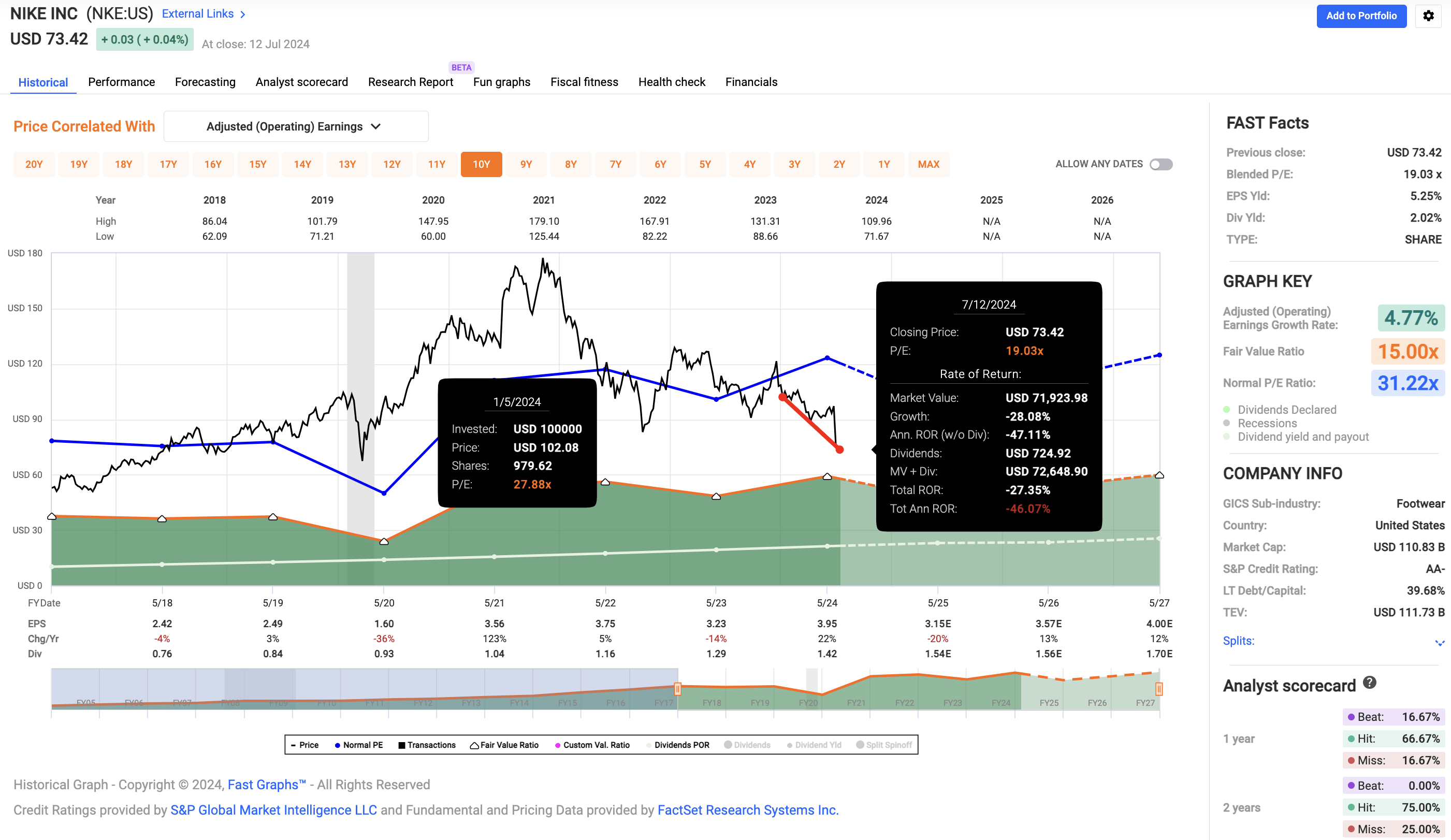The image size is (1451, 840).
Task: Open the Analyst scorecard tab
Action: pos(302,82)
